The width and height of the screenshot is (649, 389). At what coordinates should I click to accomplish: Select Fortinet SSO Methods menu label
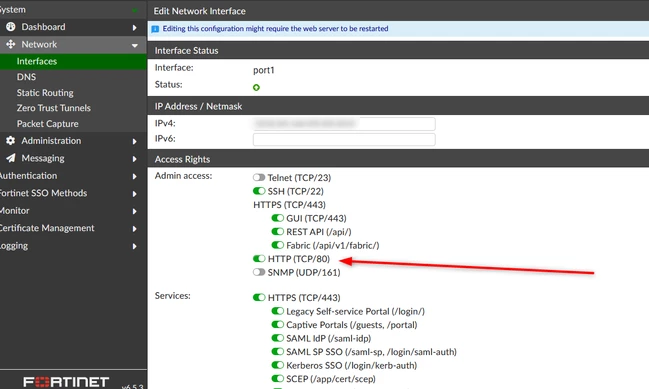[x=43, y=193]
